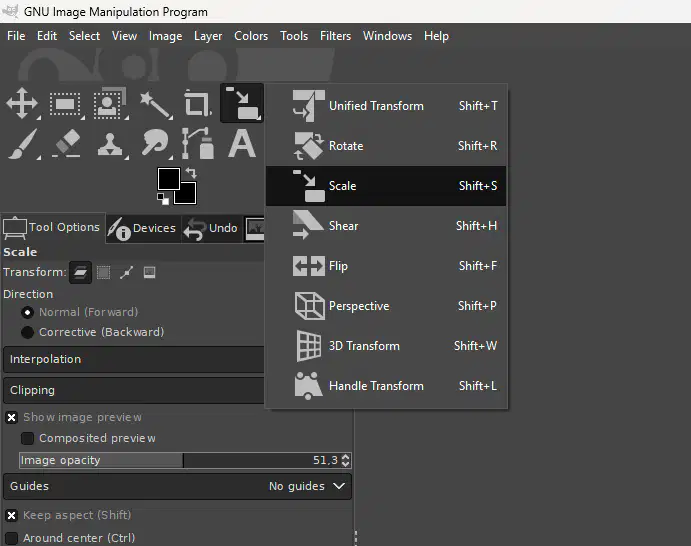The height and width of the screenshot is (546, 691).
Task: Choose Perspective from the transform menu
Action: click(386, 306)
